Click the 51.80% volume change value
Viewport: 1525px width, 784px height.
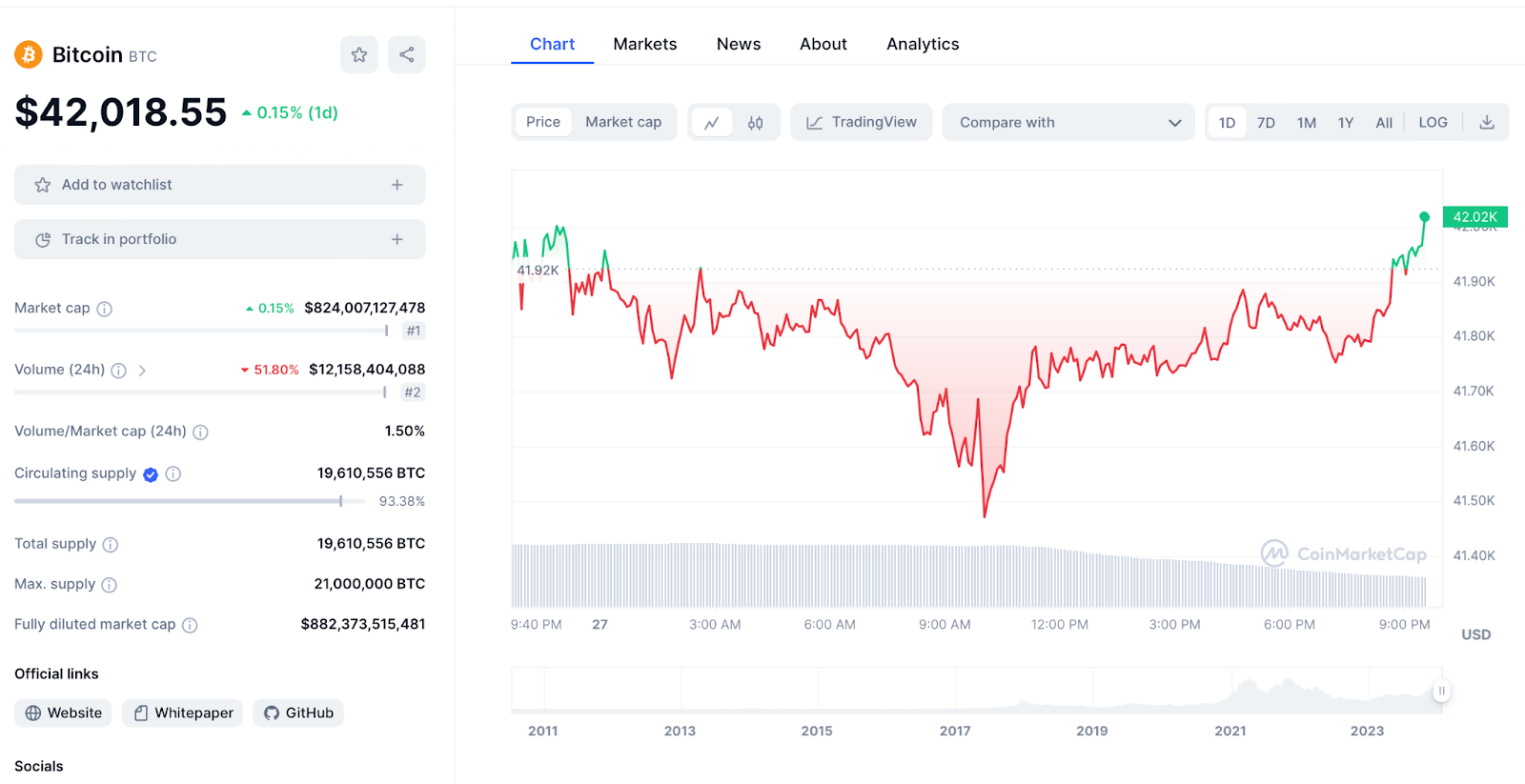pos(270,370)
